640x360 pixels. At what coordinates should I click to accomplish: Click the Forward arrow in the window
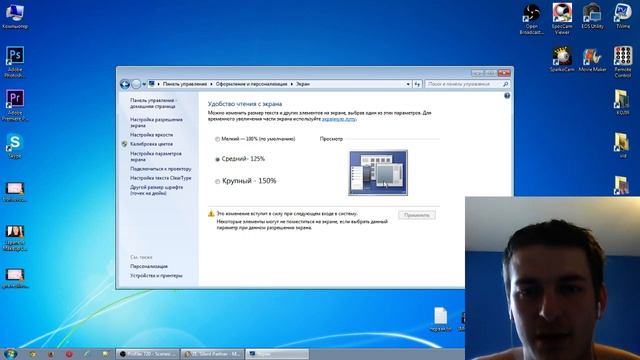coord(136,84)
